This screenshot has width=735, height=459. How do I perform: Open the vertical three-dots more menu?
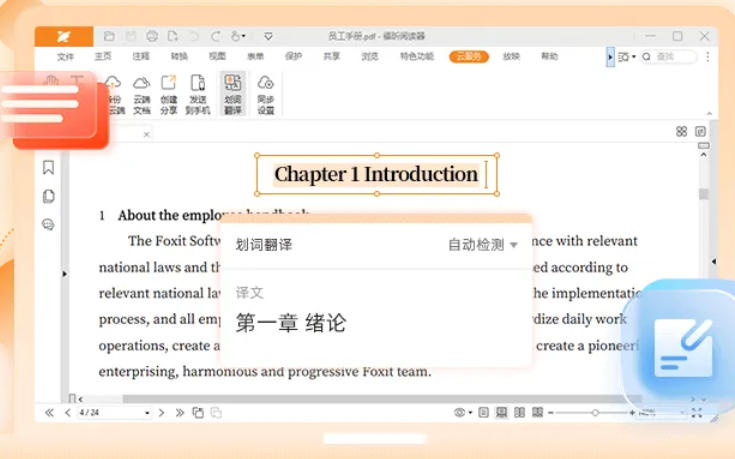(x=708, y=57)
